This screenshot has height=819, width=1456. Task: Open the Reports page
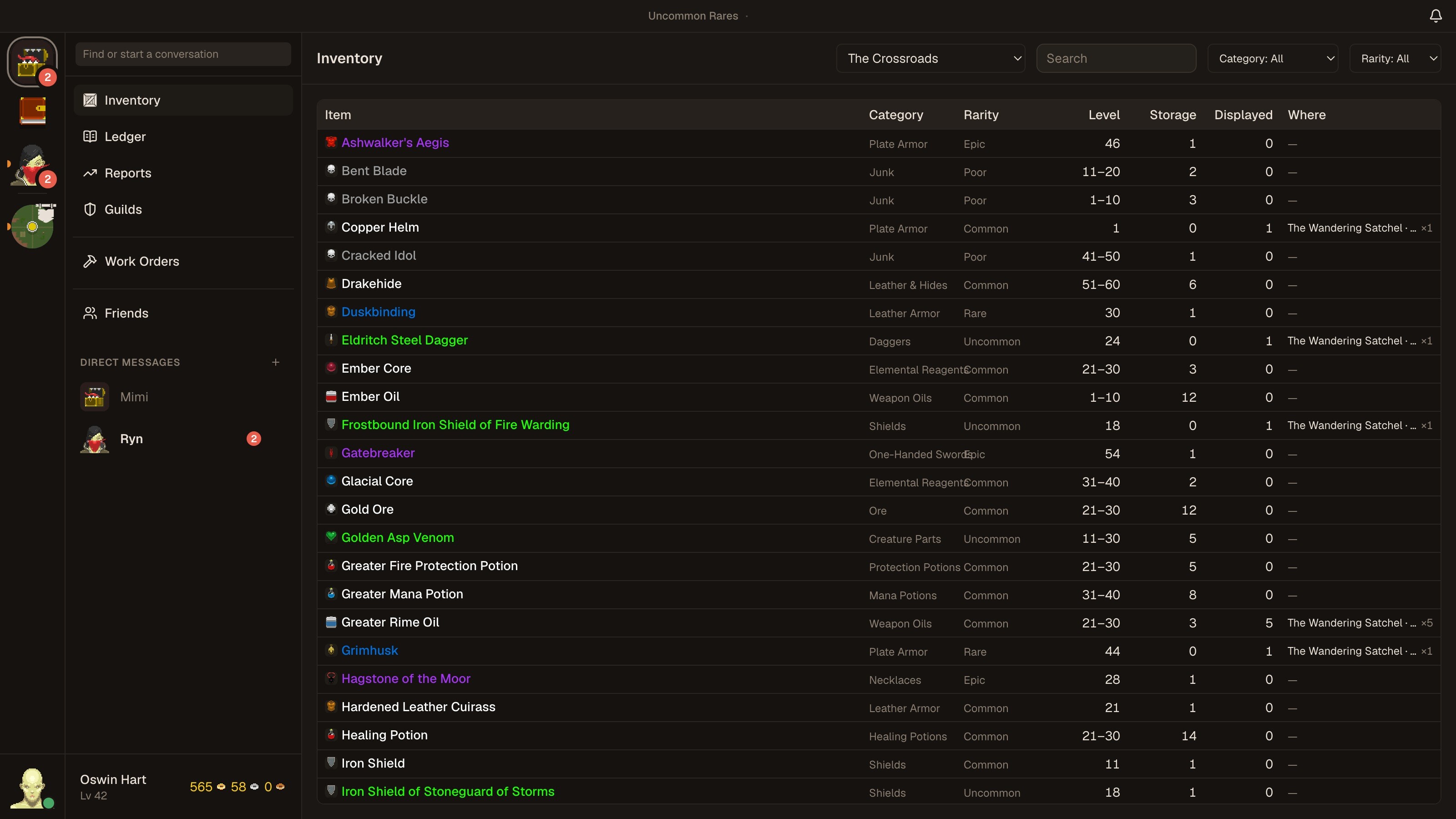183,173
